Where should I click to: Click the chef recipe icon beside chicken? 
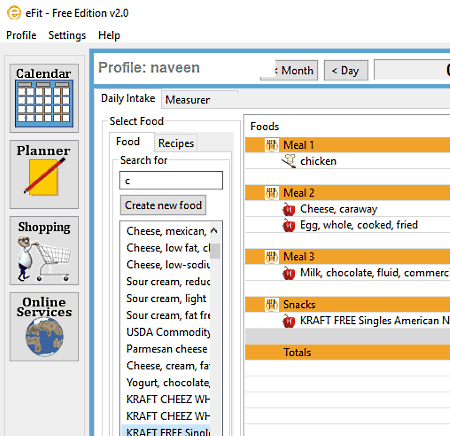click(289, 161)
